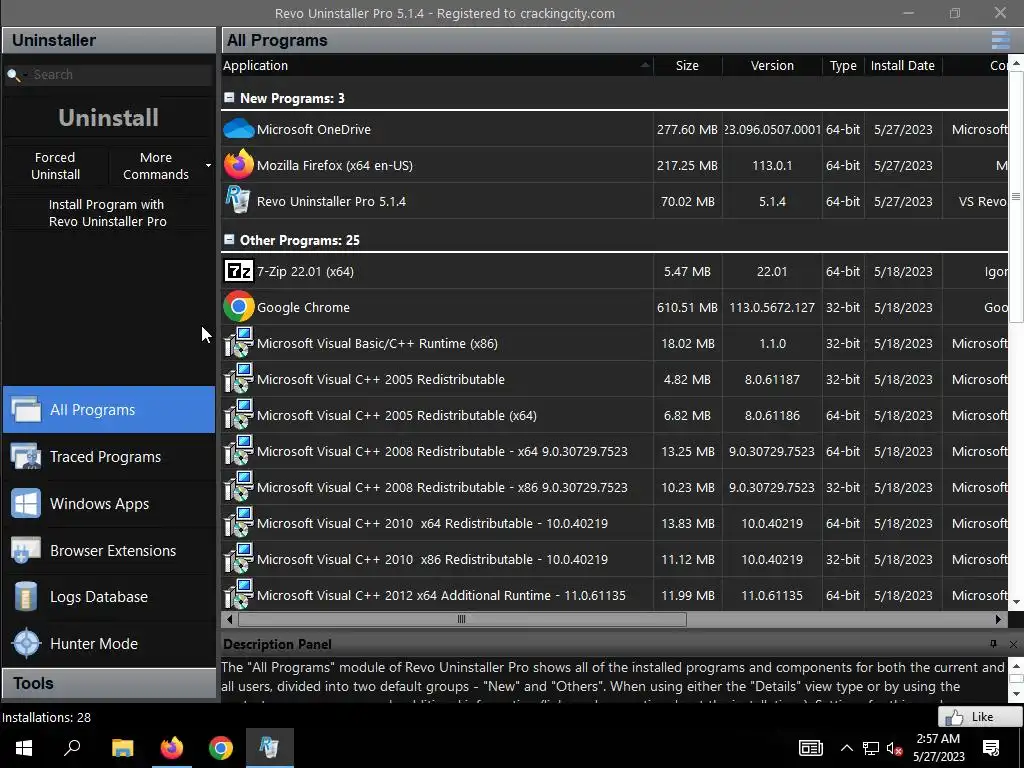Click the More Commands button
1024x768 pixels.
(155, 166)
